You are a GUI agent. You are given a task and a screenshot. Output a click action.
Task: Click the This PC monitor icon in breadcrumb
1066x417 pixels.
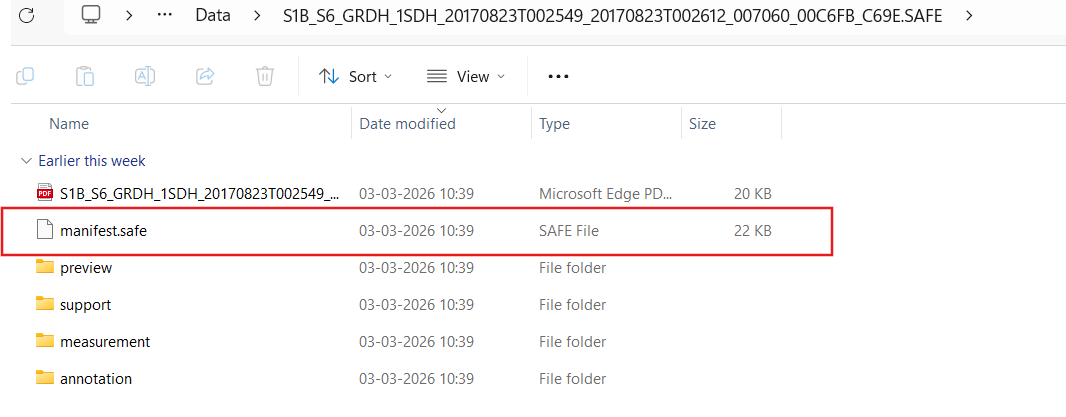point(92,16)
